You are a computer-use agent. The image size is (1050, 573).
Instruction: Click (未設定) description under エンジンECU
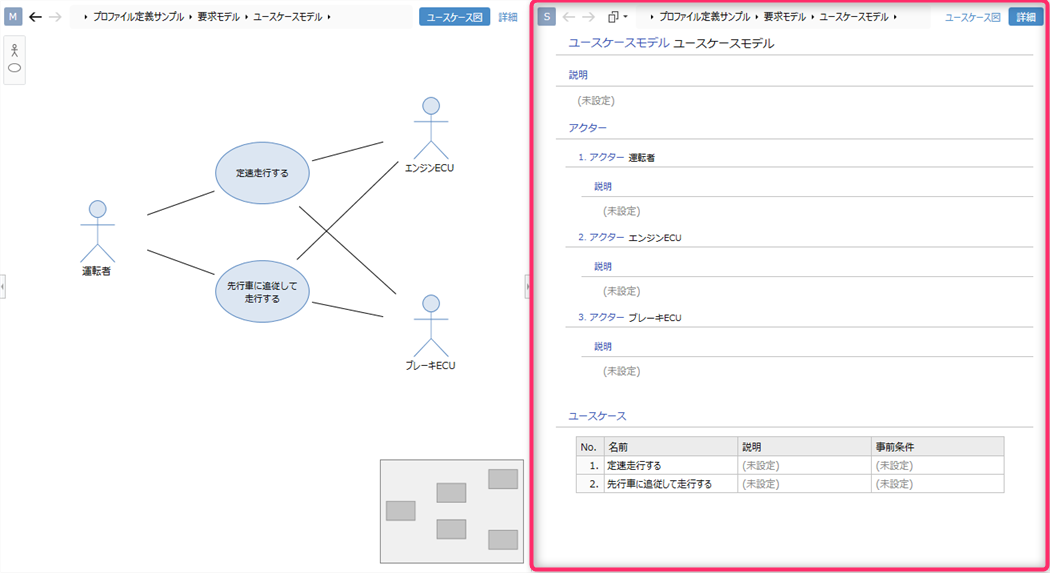(621, 291)
